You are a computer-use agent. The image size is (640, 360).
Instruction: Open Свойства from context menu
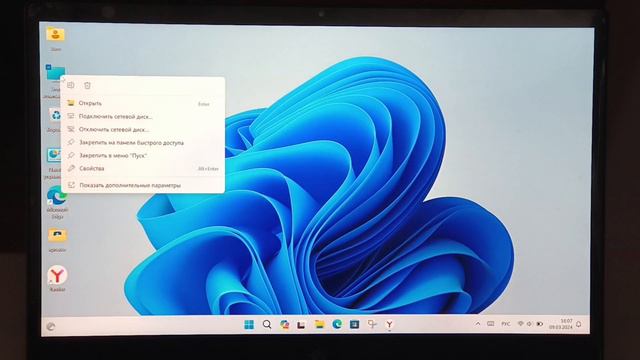coord(142,168)
